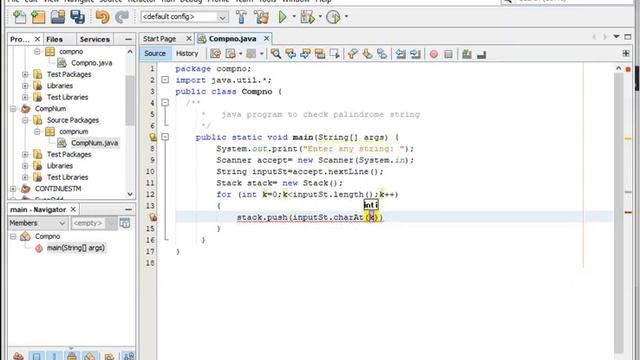
Task: Click Previous Bookmark icon
Action: [x=353, y=54]
